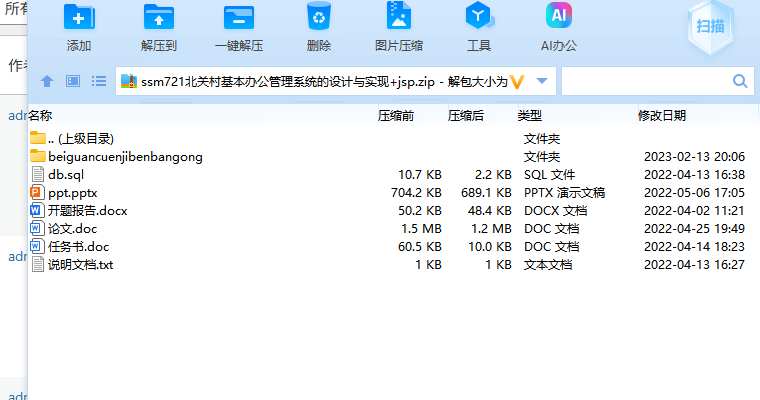Sort by the 修改日期 column header
This screenshot has width=760, height=400.
[662, 116]
